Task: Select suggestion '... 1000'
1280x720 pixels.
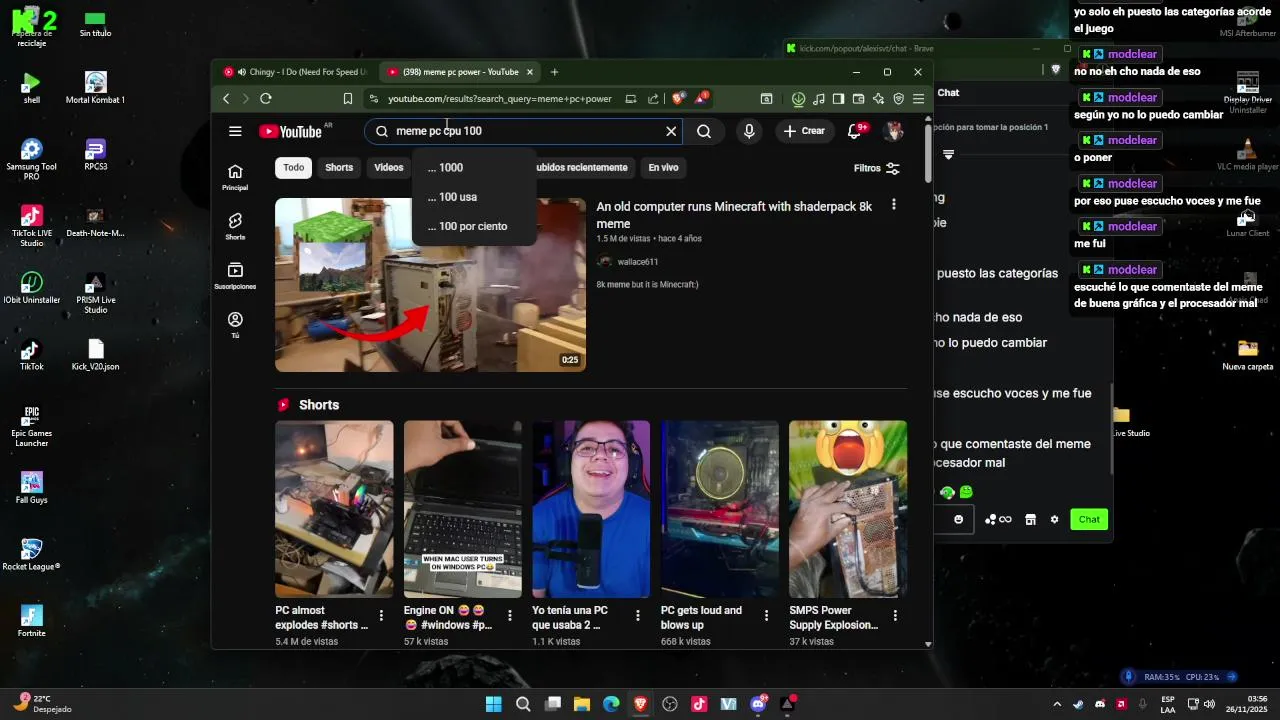Action: pos(474,168)
